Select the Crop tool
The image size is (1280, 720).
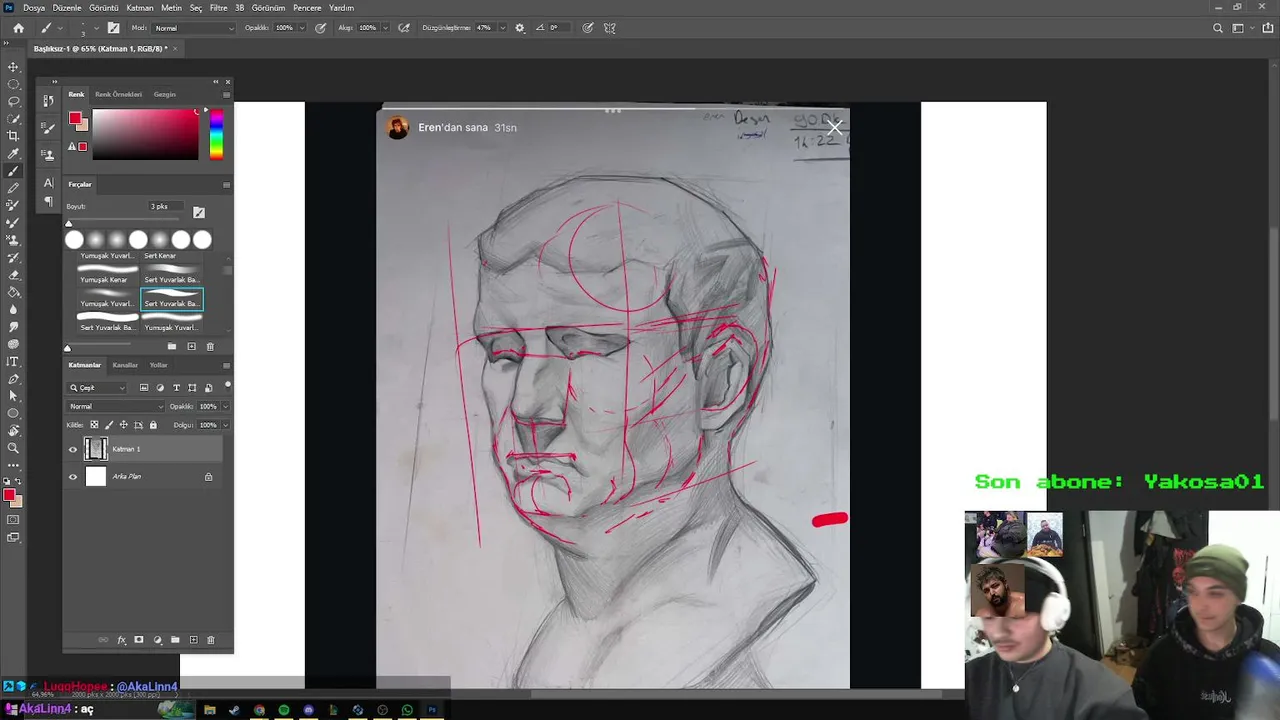(x=13, y=136)
